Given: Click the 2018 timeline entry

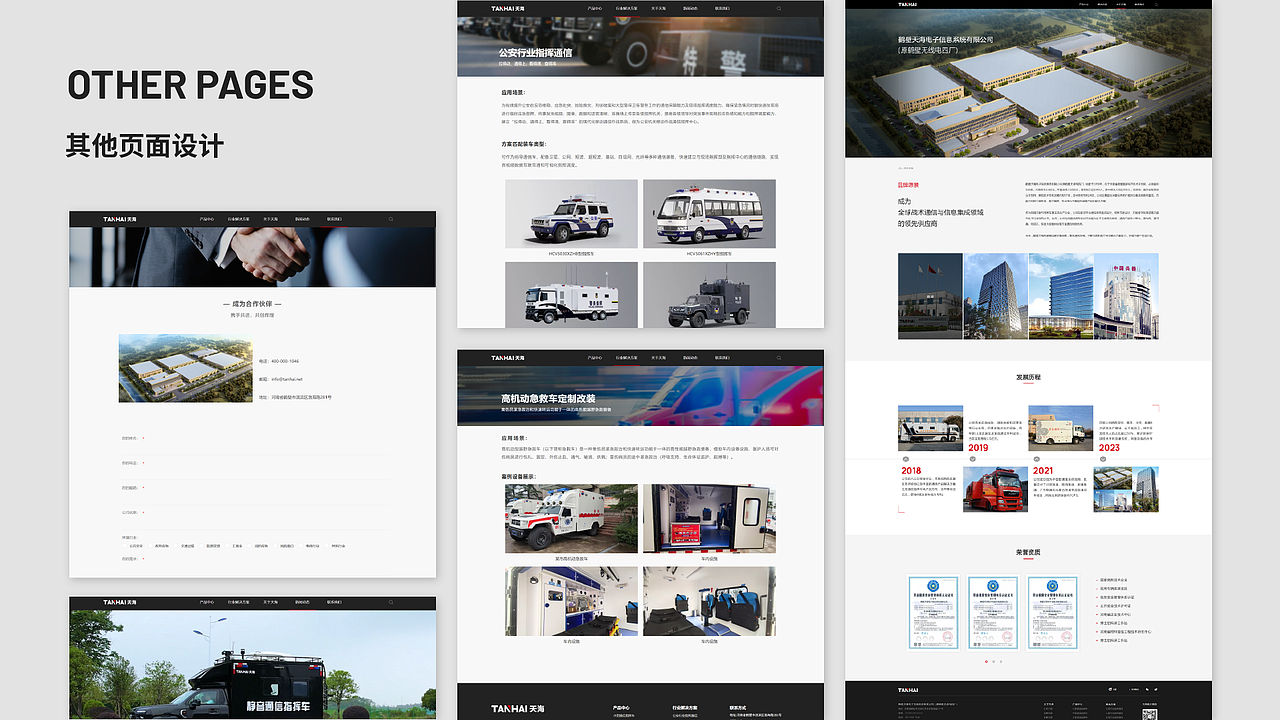Looking at the screenshot, I should pyautogui.click(x=912, y=471).
